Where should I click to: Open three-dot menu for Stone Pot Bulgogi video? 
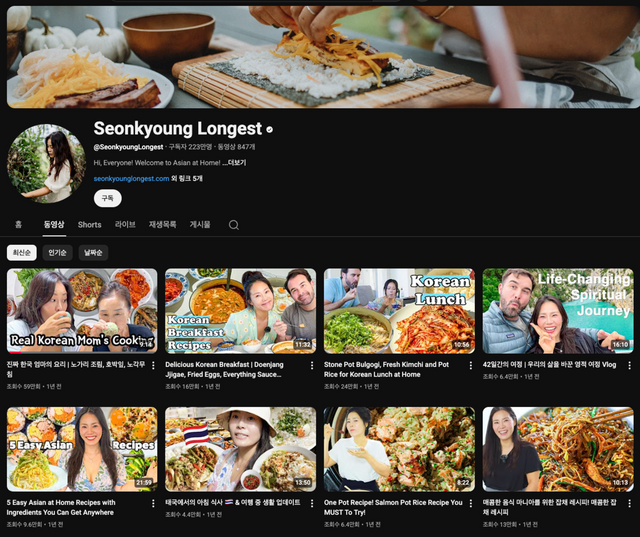(x=470, y=366)
